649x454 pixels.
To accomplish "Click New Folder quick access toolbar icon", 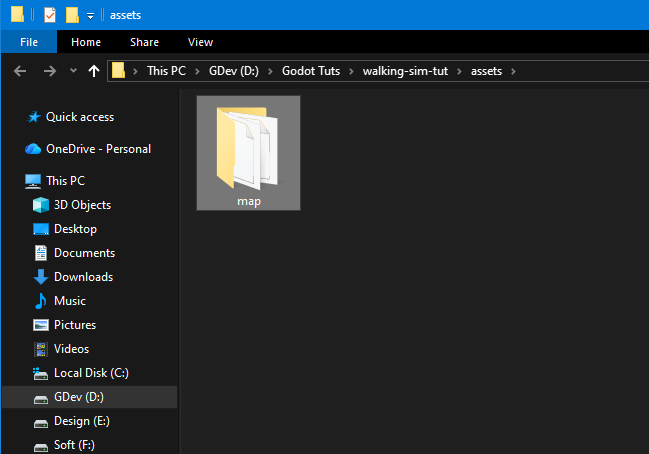I will [x=71, y=15].
